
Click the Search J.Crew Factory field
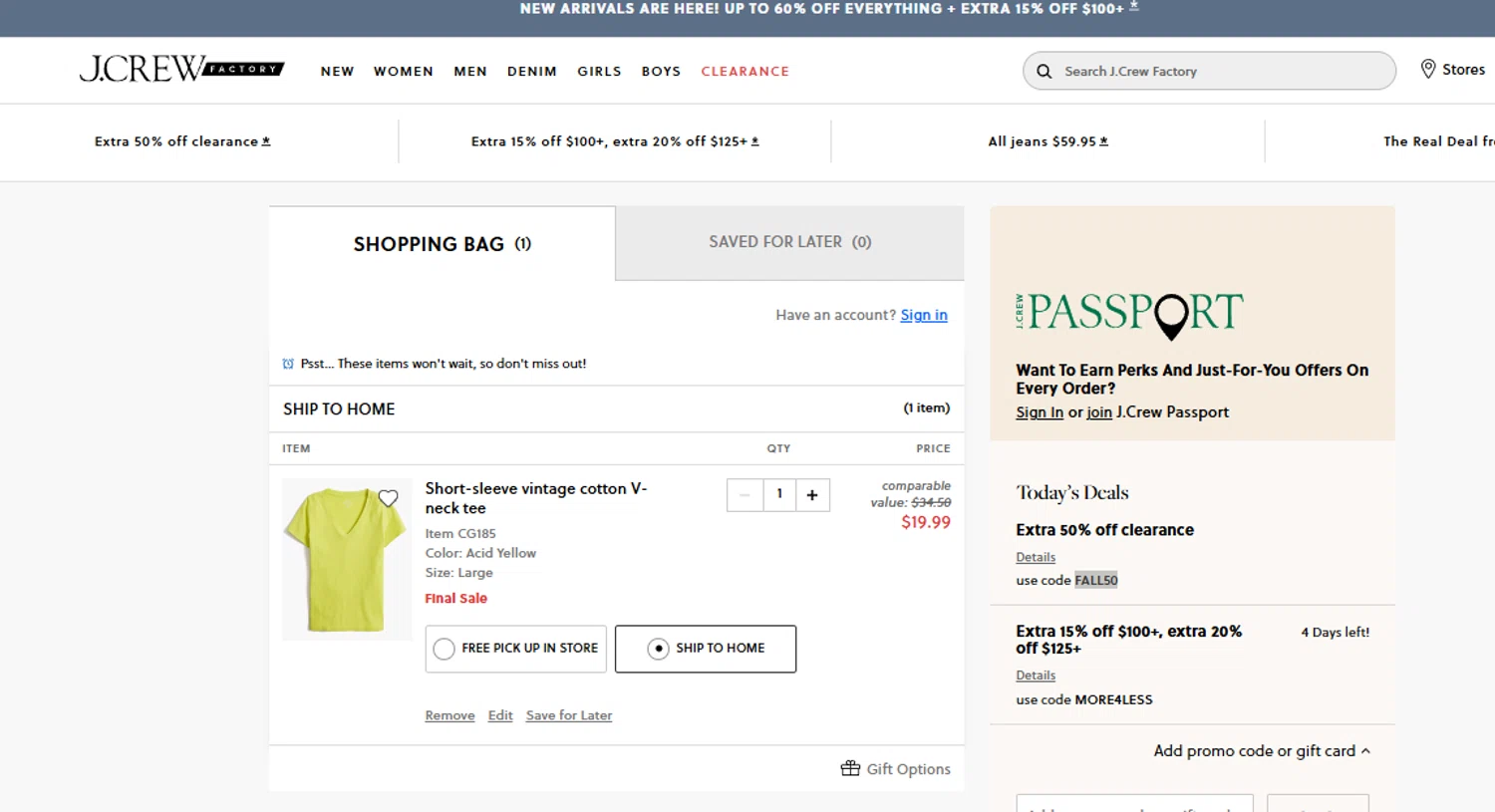click(1209, 71)
